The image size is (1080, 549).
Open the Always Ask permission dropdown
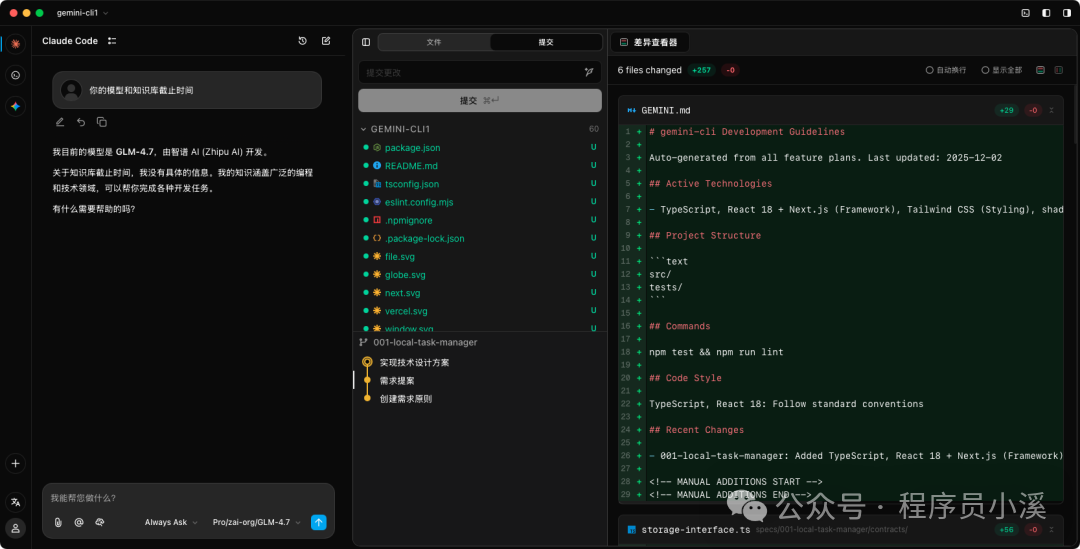[x=171, y=522]
